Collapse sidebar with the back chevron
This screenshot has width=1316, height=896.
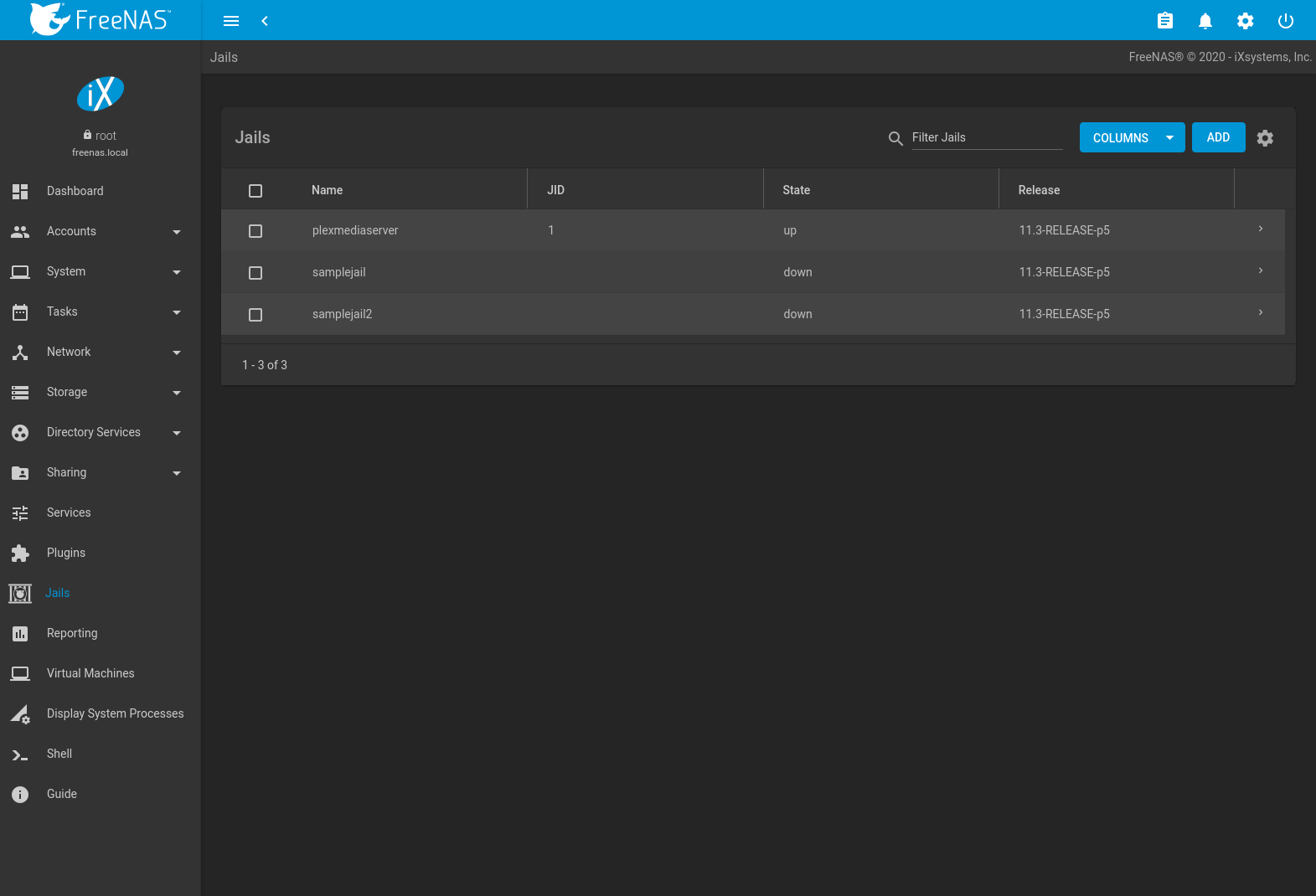tap(265, 21)
